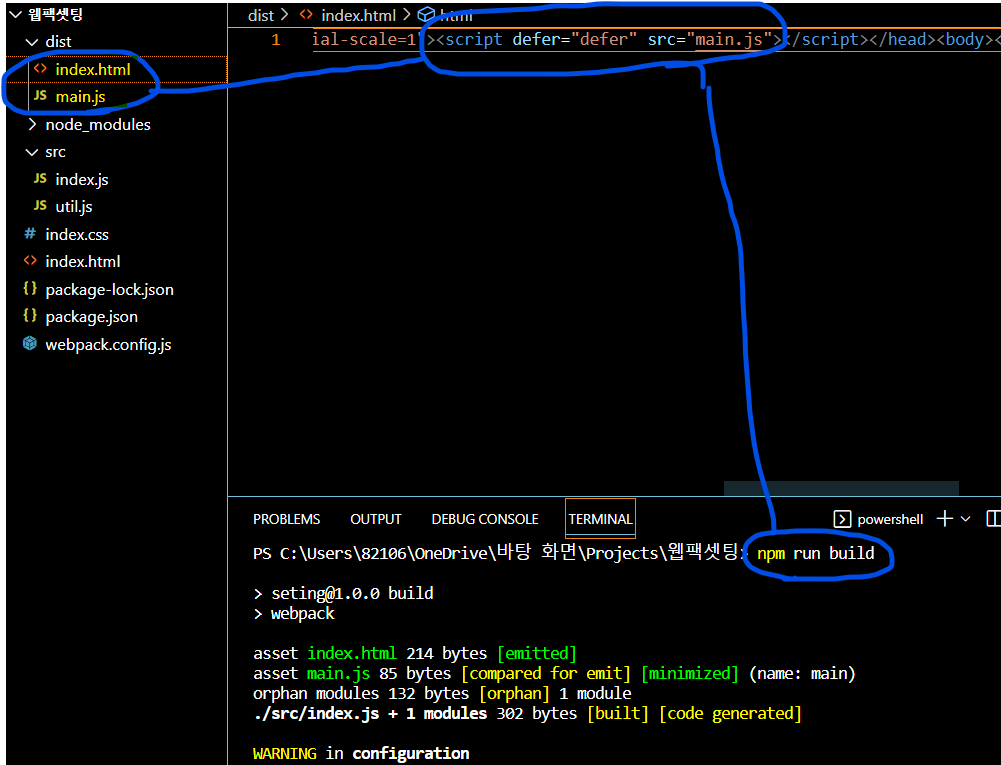Collapse the dist folder chevron
The height and width of the screenshot is (765, 1001).
point(31,42)
